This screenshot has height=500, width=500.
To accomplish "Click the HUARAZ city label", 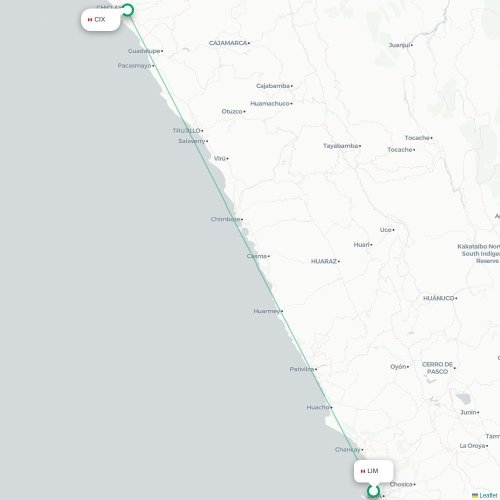I will coord(324,261).
